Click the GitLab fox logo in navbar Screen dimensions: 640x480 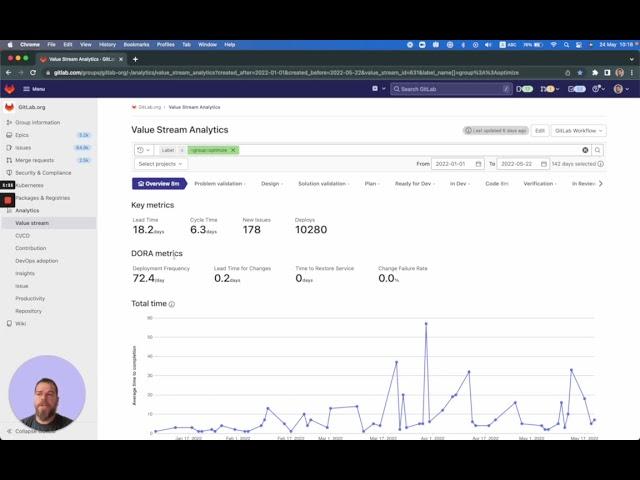tap(9, 89)
